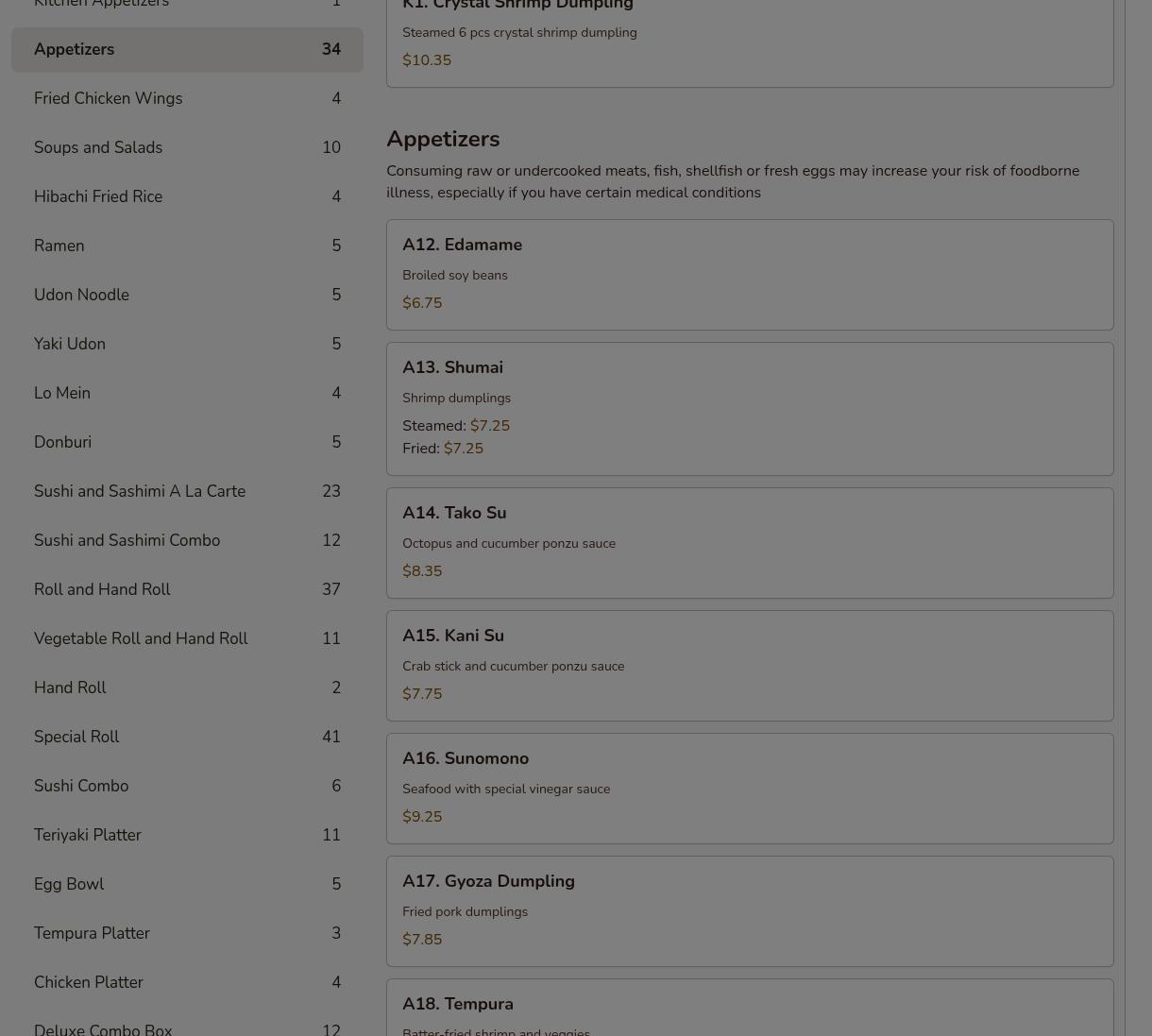
Task: Choose the A15. Kani Su item
Action: coord(750,666)
